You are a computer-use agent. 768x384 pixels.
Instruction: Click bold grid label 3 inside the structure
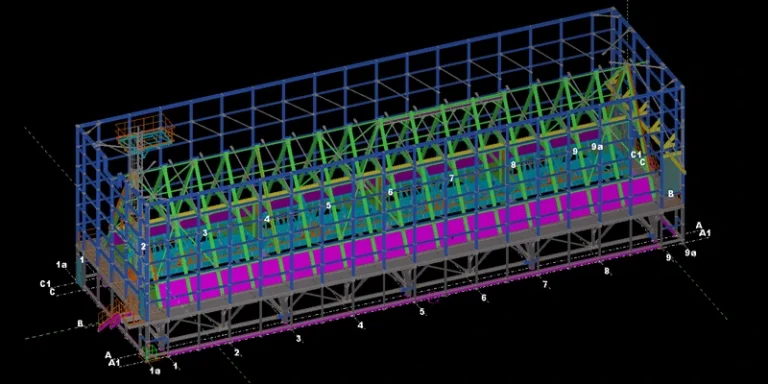(205, 233)
